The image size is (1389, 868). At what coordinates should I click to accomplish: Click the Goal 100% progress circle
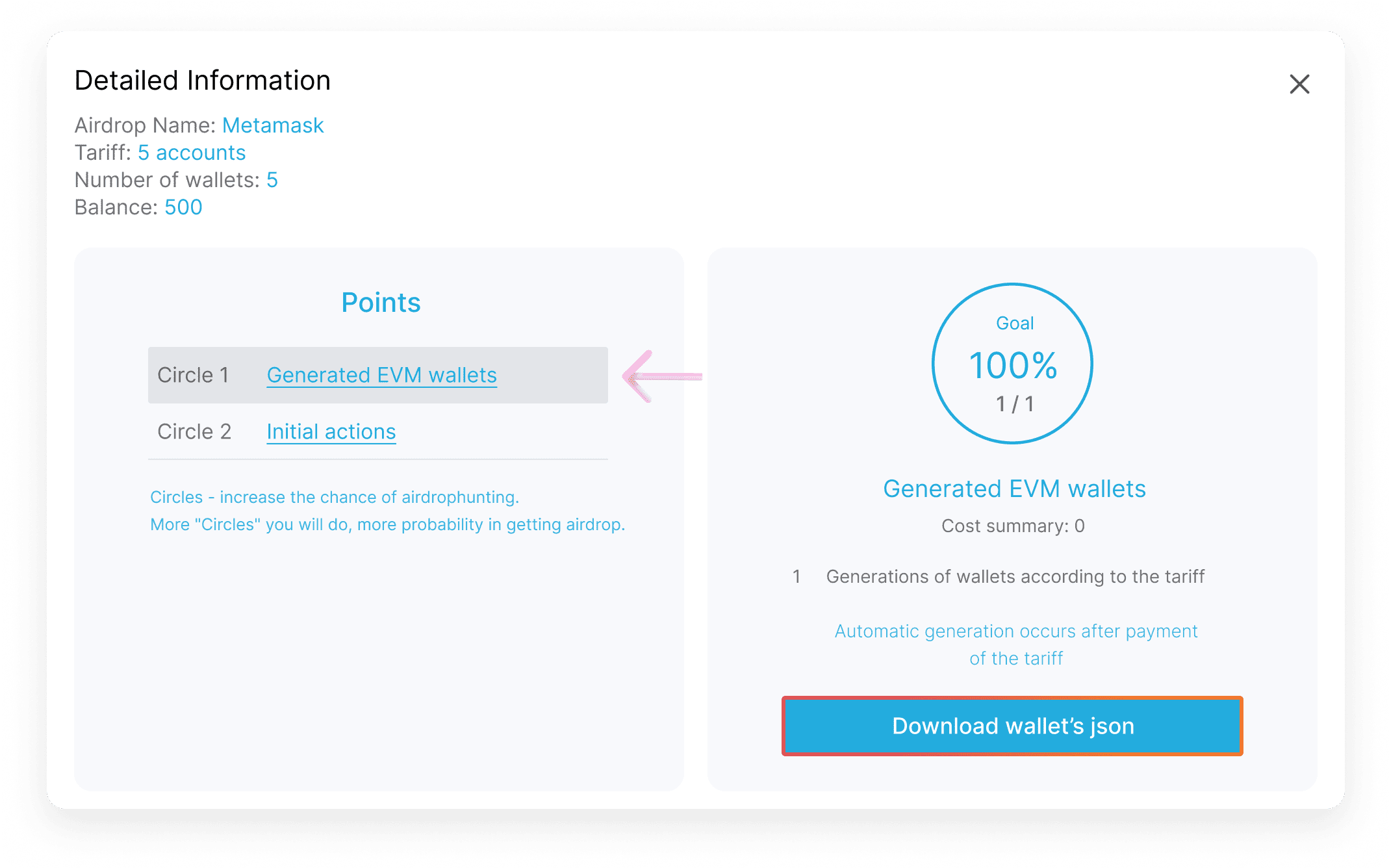(x=1012, y=364)
